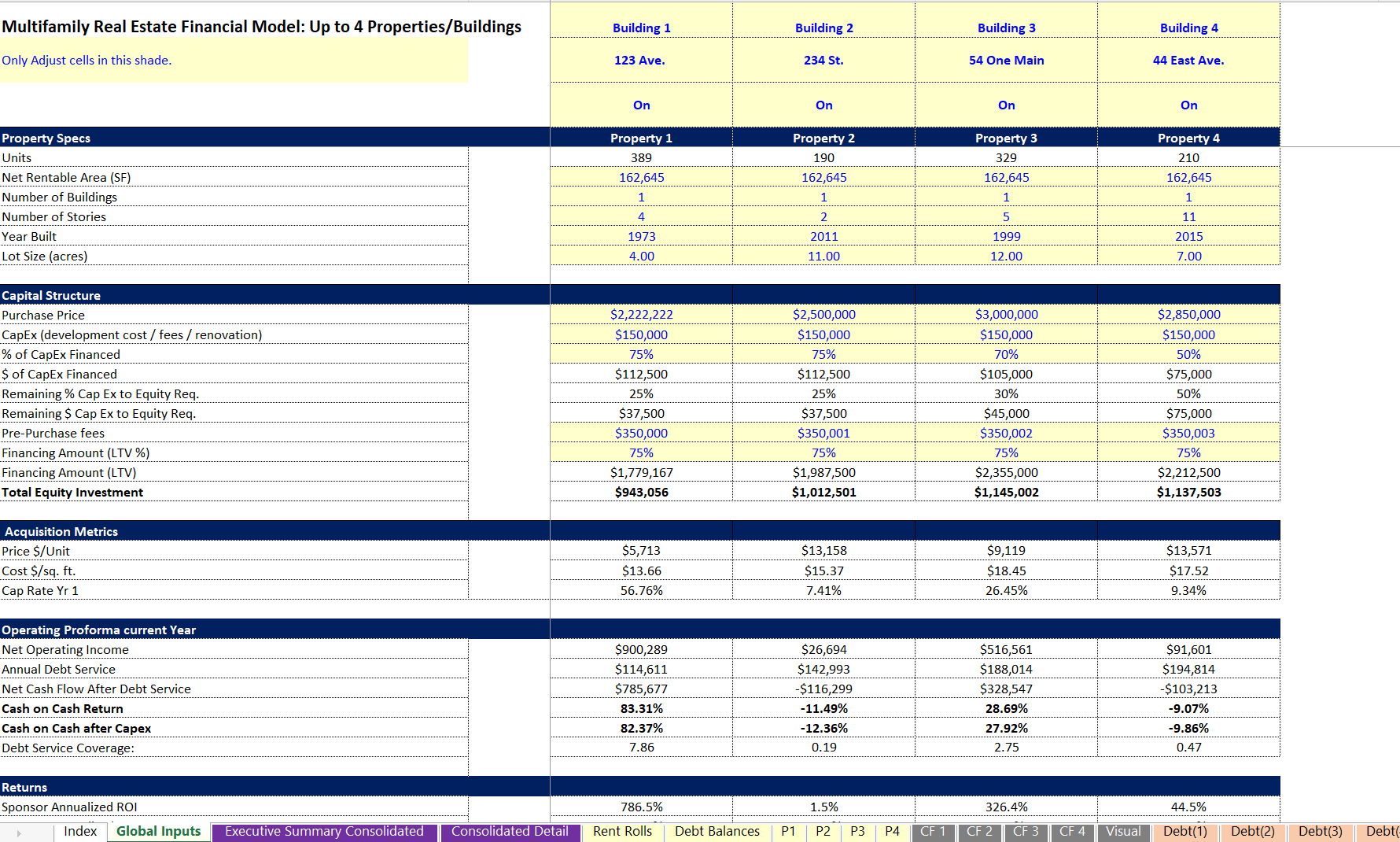This screenshot has height=842, width=1400.
Task: Go to the Rent Rolls tab
Action: coord(622,832)
